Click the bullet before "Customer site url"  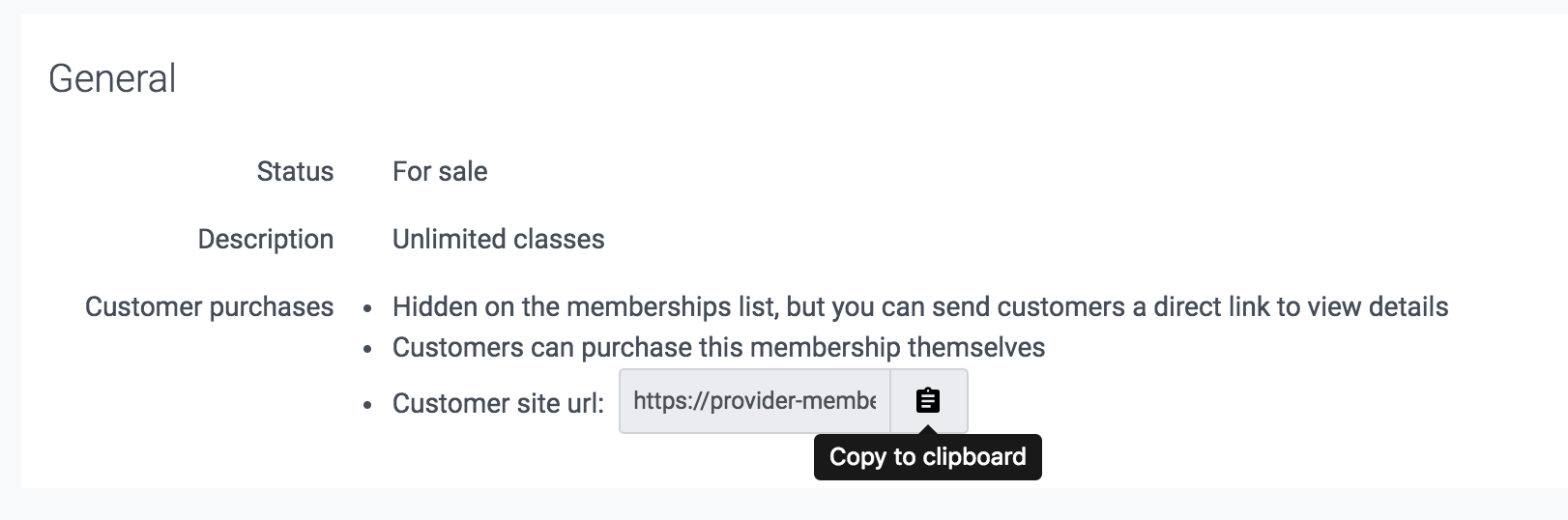[367, 405]
